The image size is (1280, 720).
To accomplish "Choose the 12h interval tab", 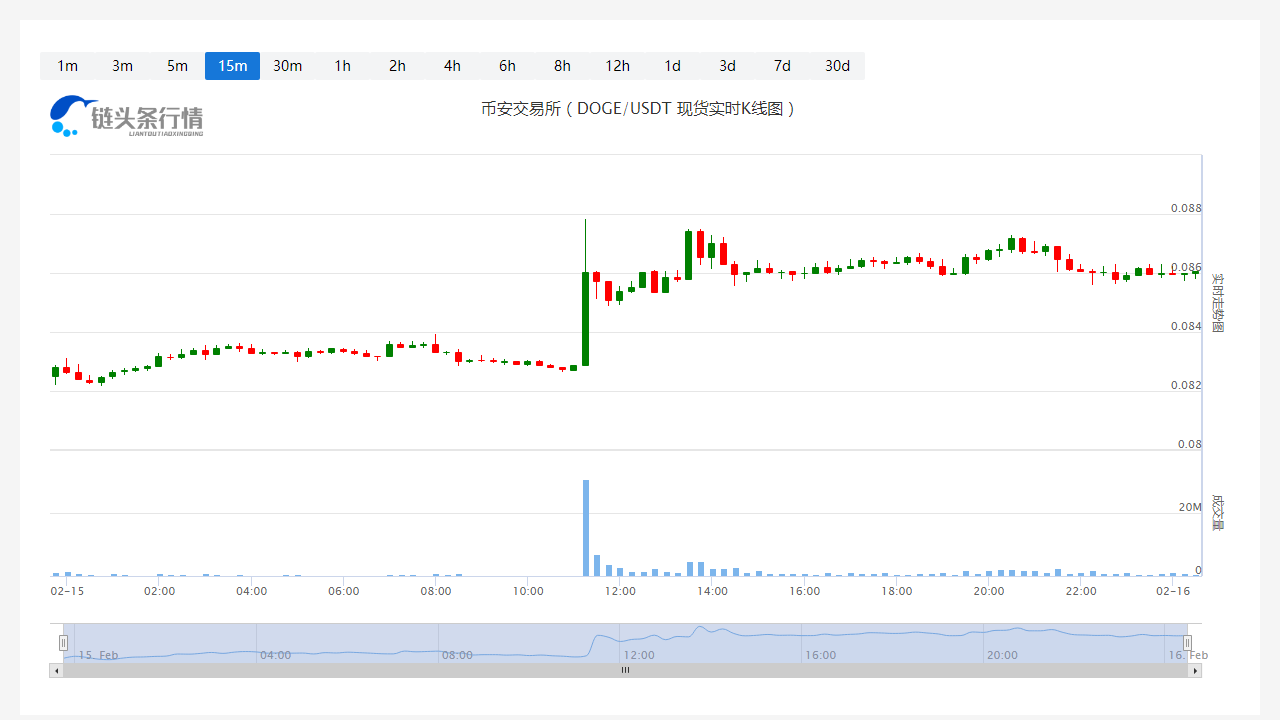I will pyautogui.click(x=617, y=66).
